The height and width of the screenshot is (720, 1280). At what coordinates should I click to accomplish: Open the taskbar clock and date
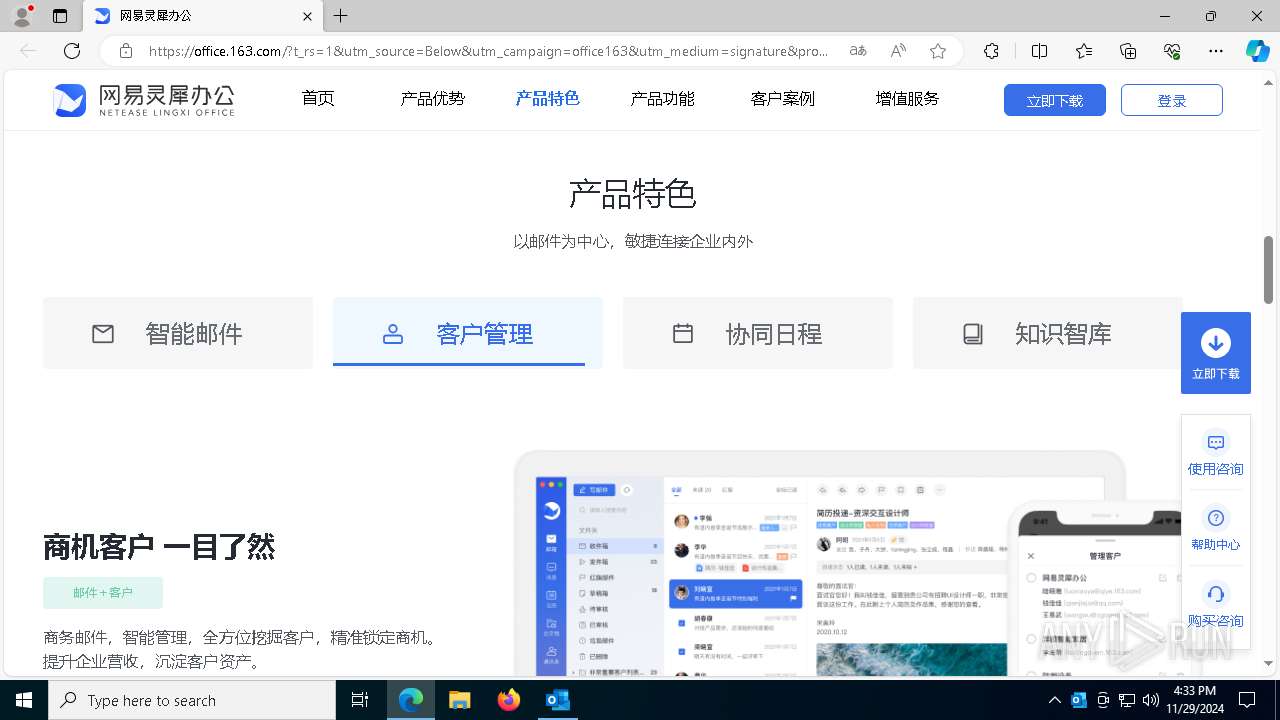point(1194,700)
